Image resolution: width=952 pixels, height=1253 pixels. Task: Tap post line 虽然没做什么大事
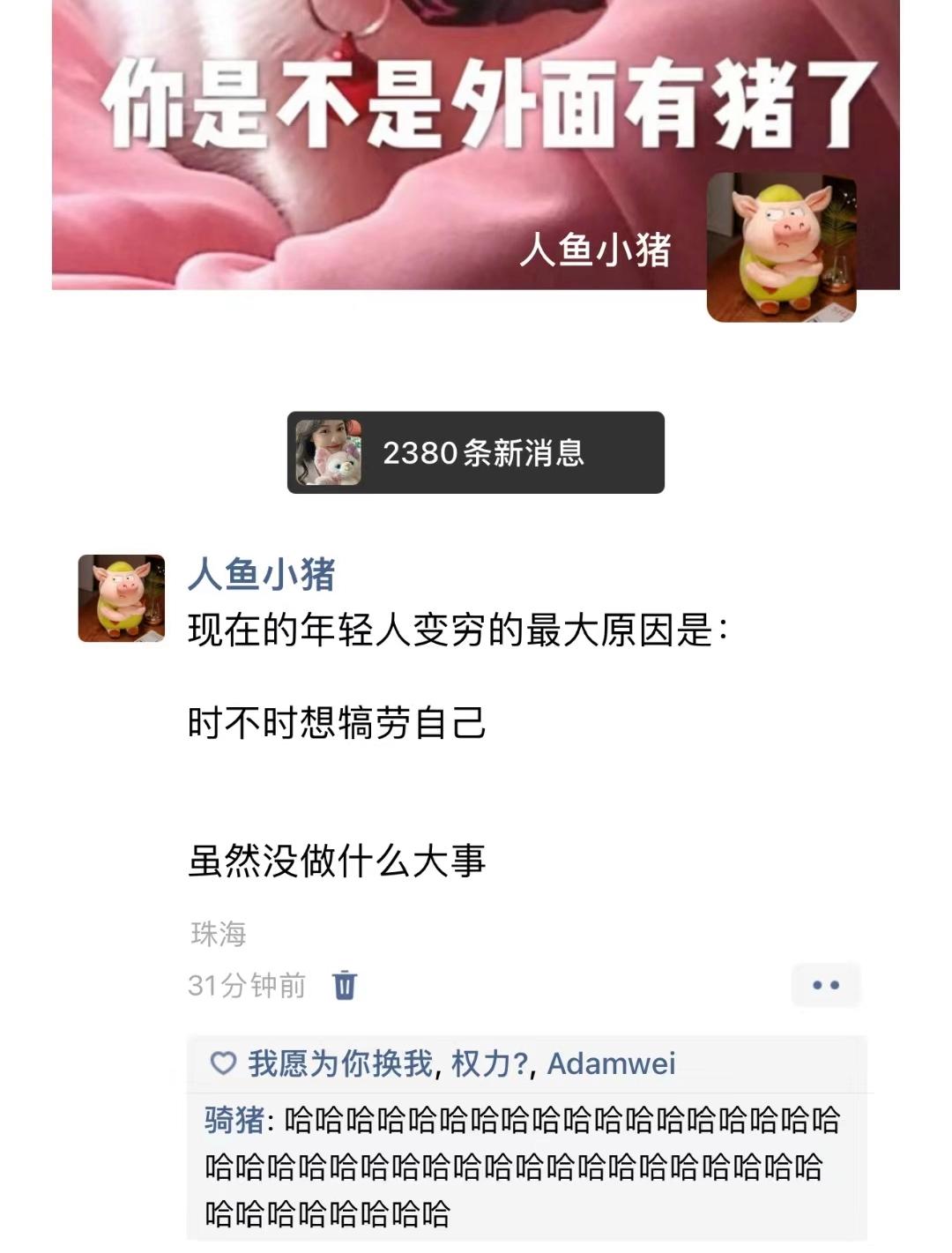coord(337,861)
